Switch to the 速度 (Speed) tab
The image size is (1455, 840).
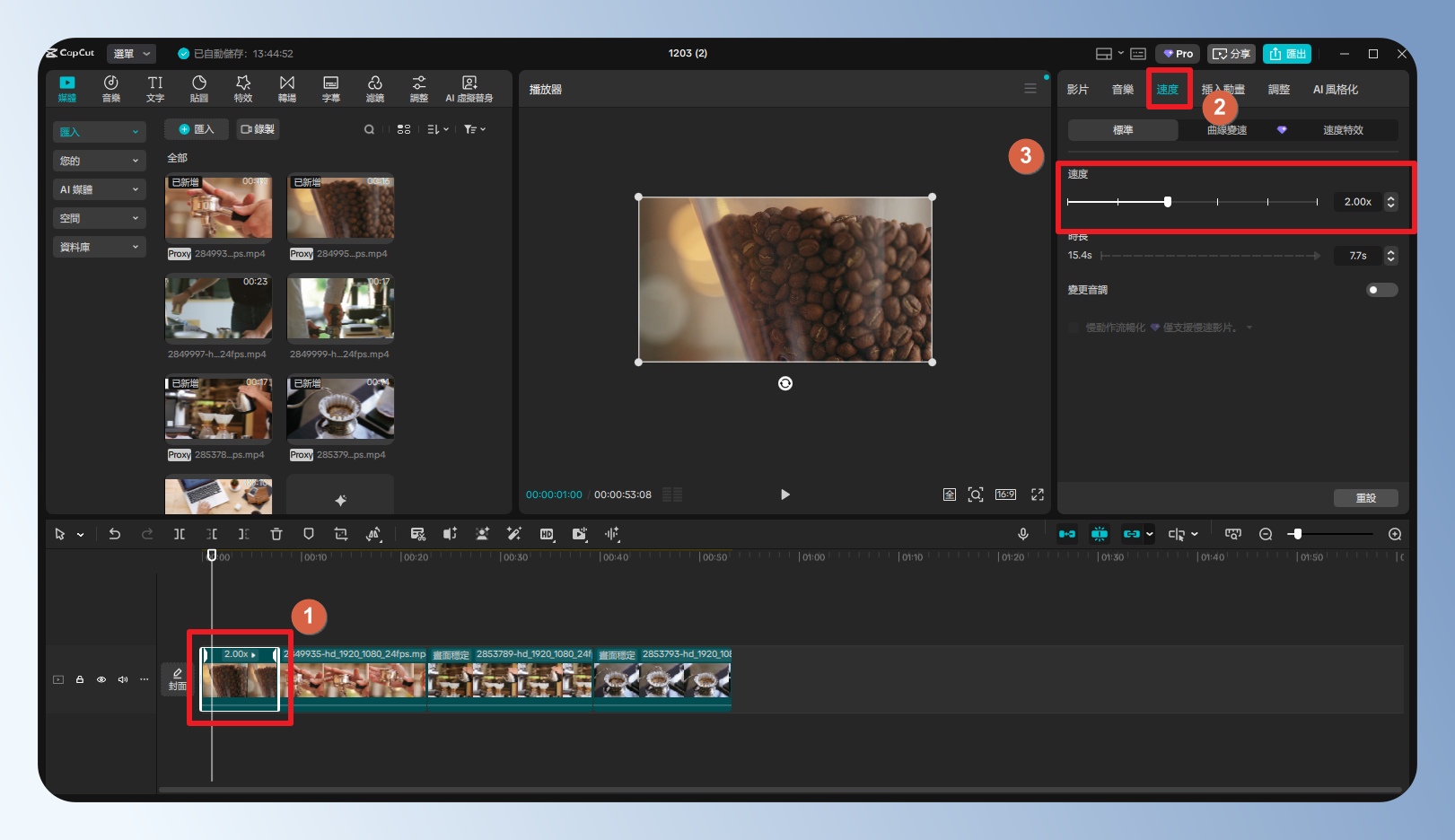(1167, 90)
